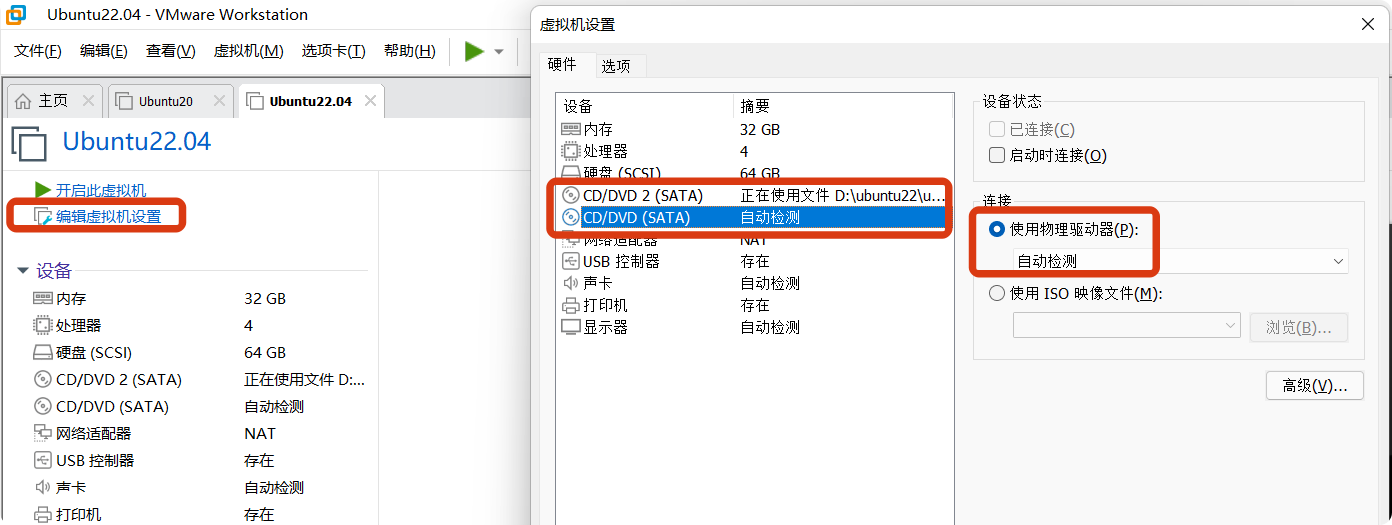
Task: Click the 高级(V)... button
Action: click(x=1315, y=385)
